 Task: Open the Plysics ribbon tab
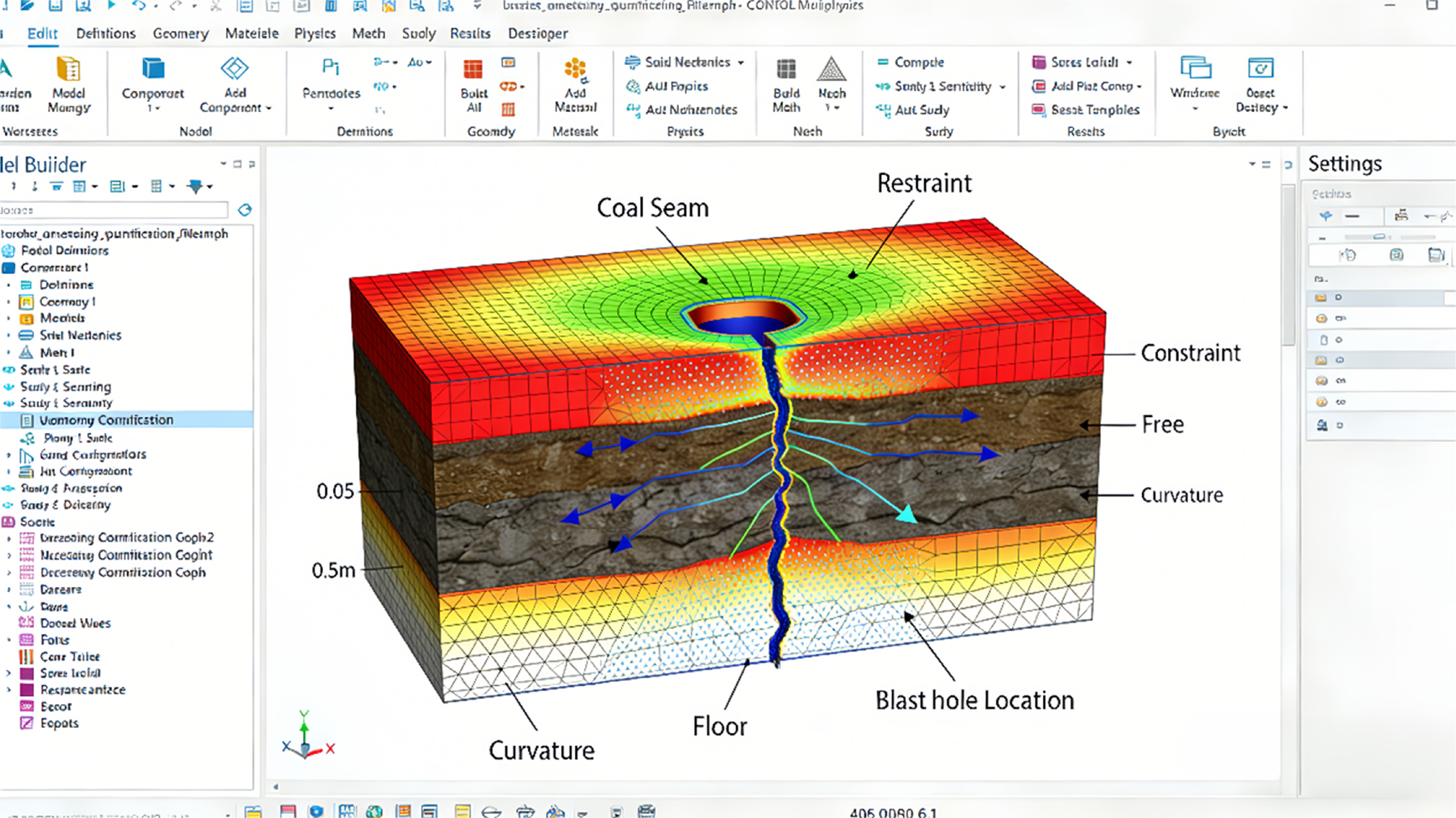pos(315,33)
